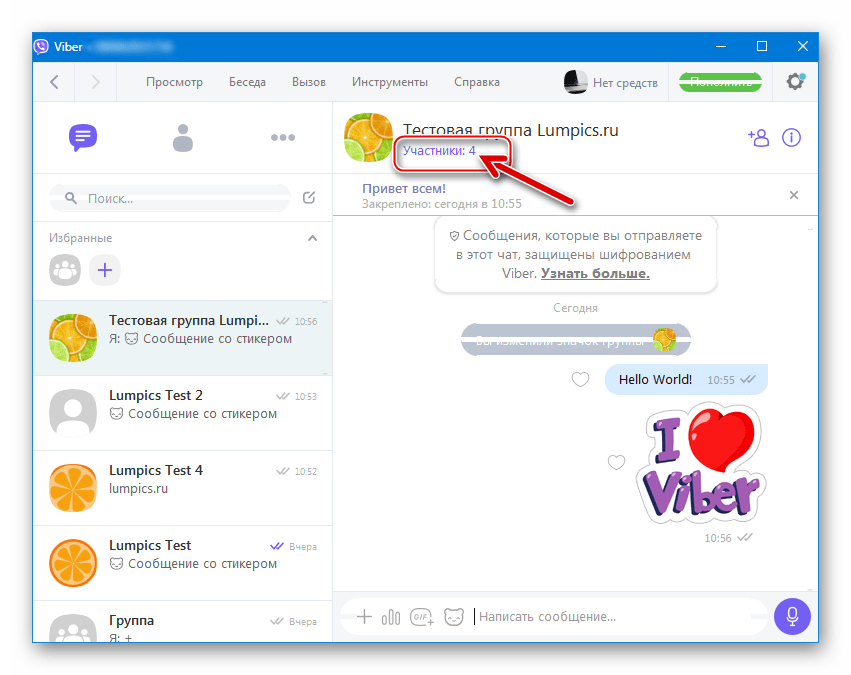Click the add participant icon

click(758, 138)
